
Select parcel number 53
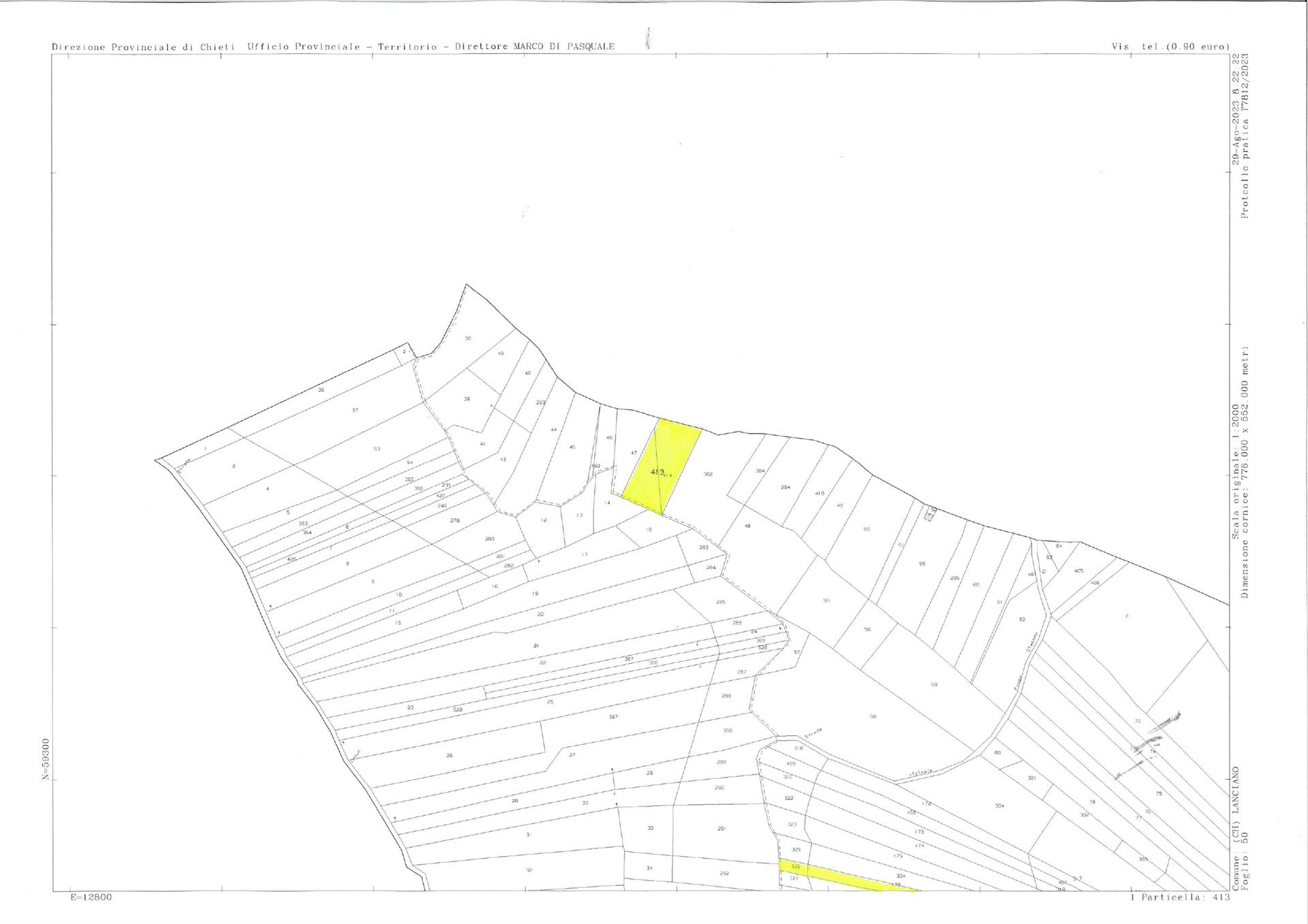(376, 449)
